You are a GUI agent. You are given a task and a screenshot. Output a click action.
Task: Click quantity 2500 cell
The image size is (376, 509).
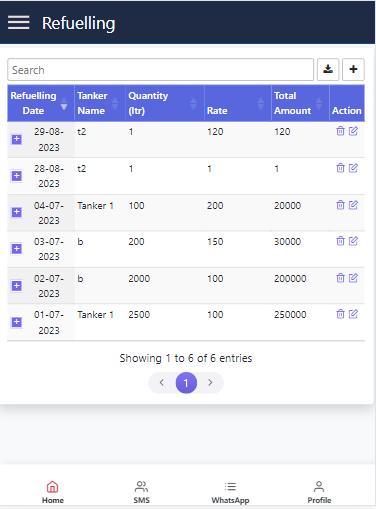coord(139,314)
